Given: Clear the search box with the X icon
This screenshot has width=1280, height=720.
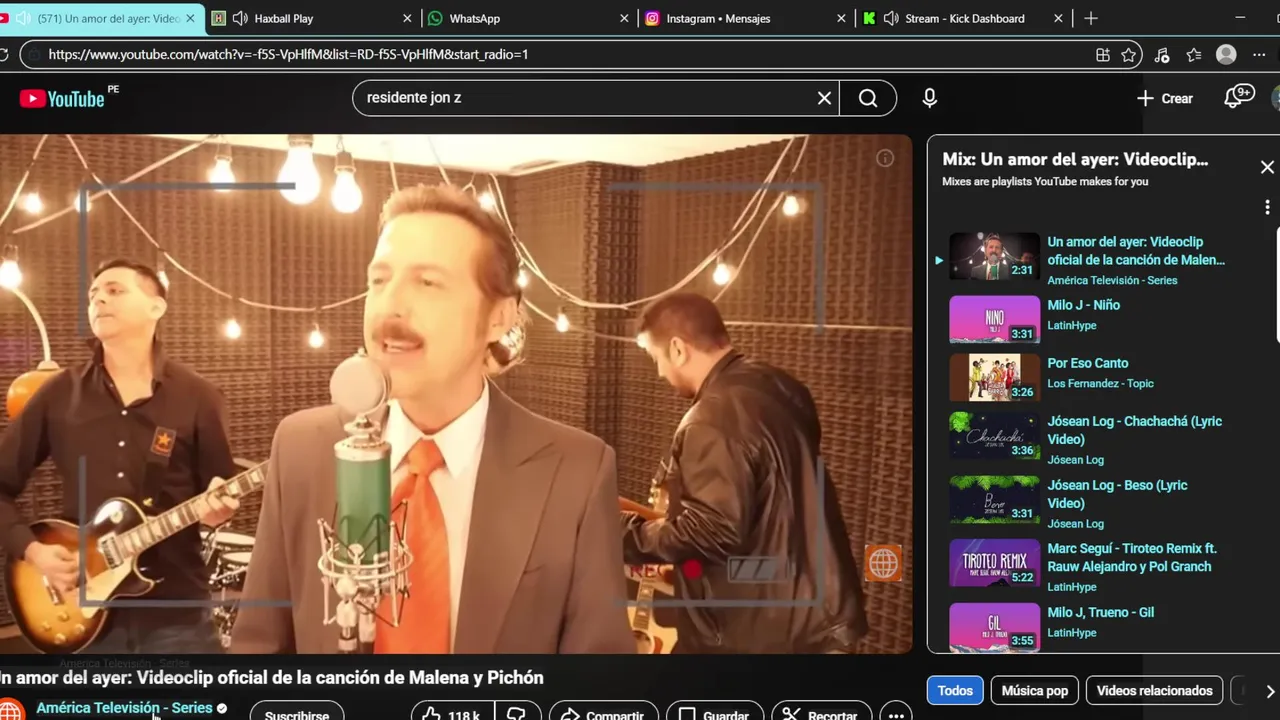Looking at the screenshot, I should (x=824, y=98).
